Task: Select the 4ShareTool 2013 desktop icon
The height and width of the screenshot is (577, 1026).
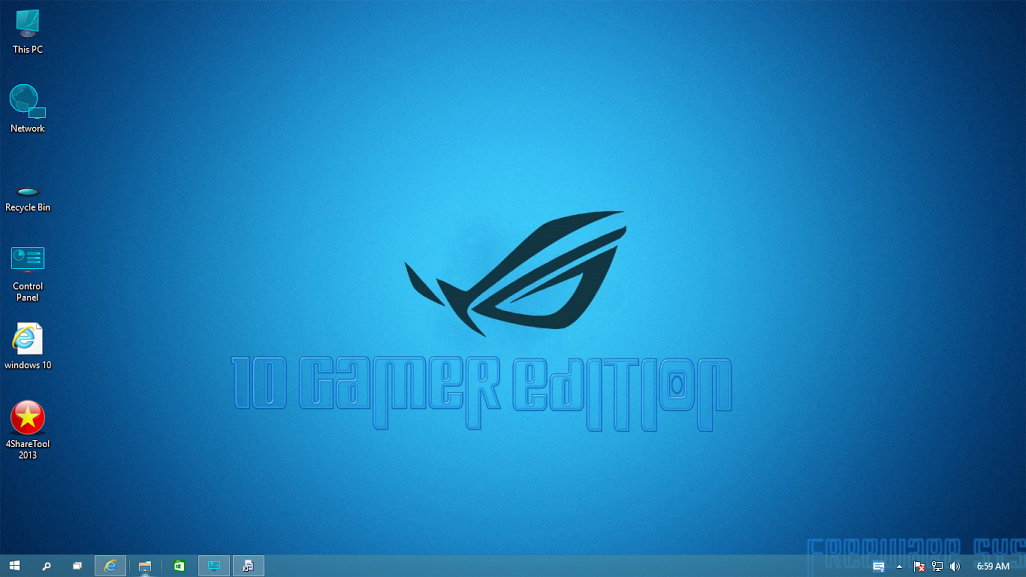Action: 27,430
